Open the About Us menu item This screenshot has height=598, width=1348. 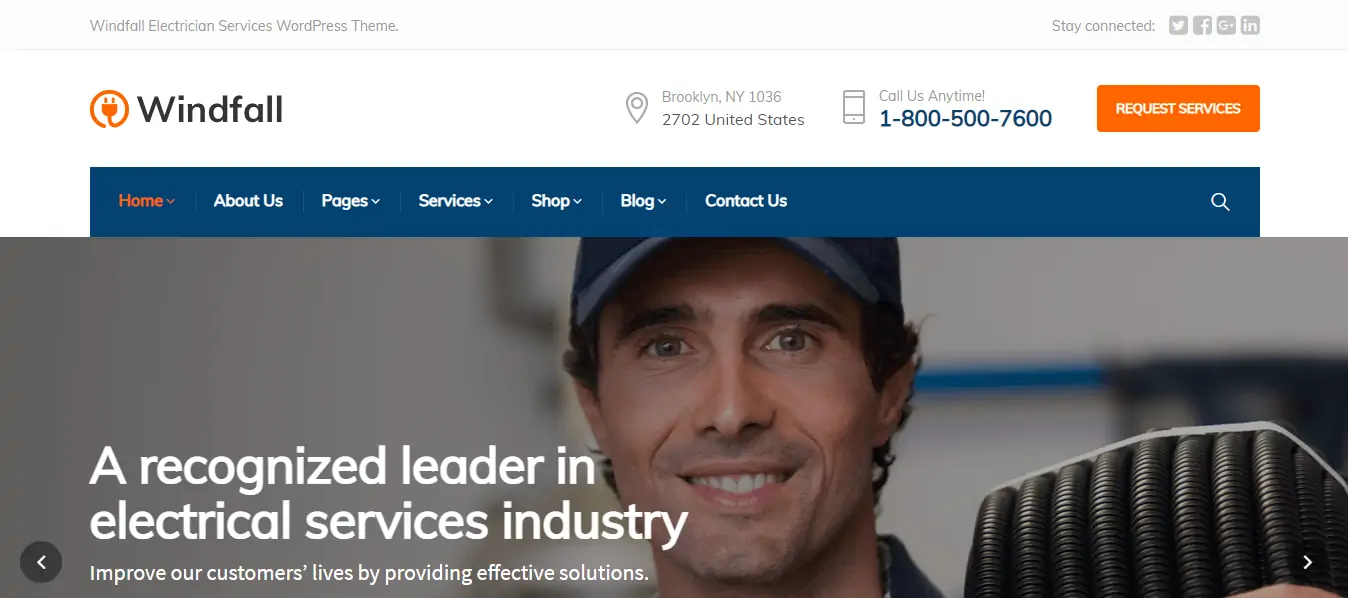click(x=248, y=201)
